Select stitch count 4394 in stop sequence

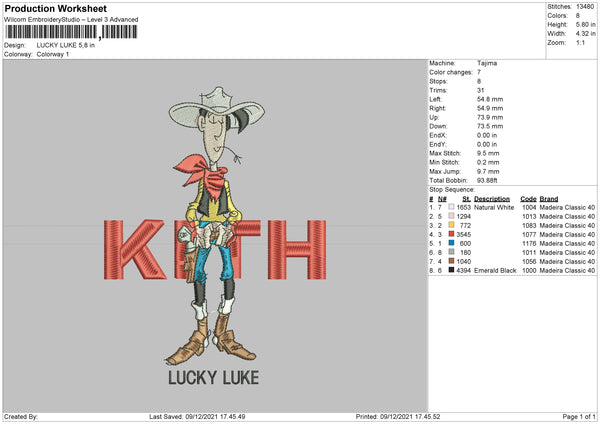[x=464, y=271]
